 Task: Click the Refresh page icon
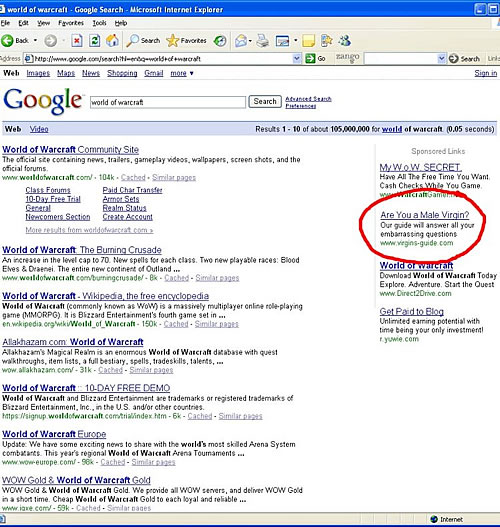[x=94, y=41]
